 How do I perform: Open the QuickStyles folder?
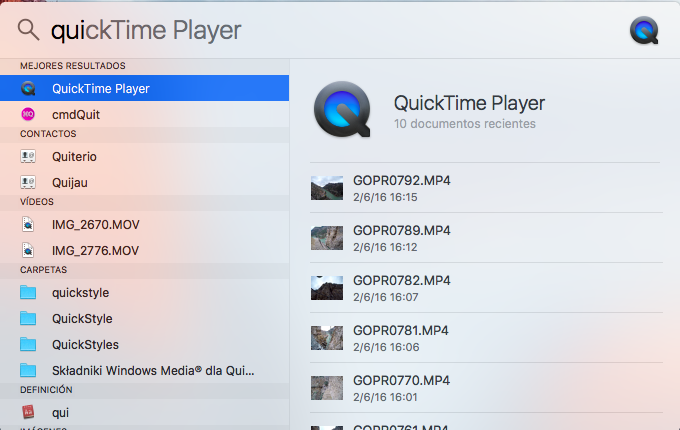point(144,345)
